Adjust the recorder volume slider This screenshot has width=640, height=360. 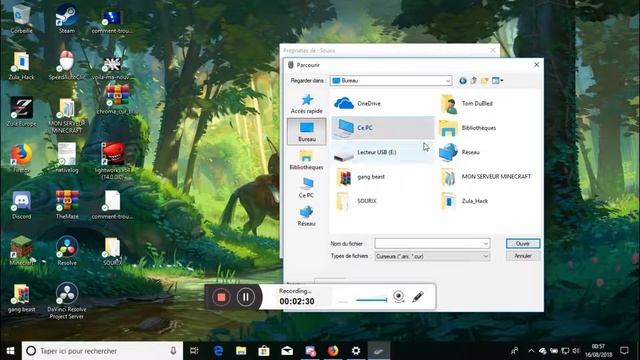[x=371, y=300]
